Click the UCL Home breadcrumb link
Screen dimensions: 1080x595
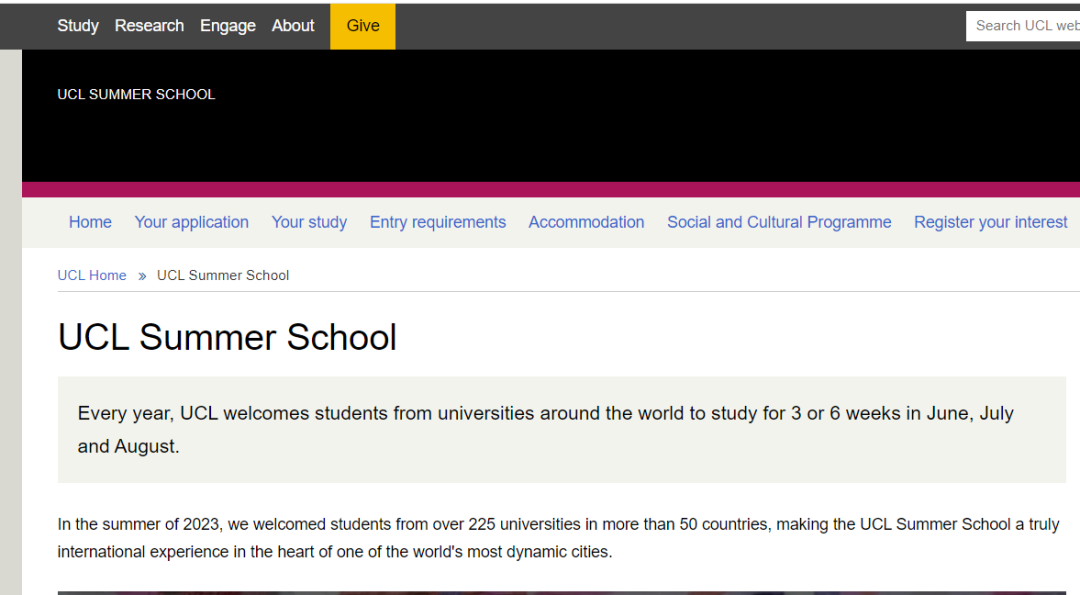click(x=92, y=275)
